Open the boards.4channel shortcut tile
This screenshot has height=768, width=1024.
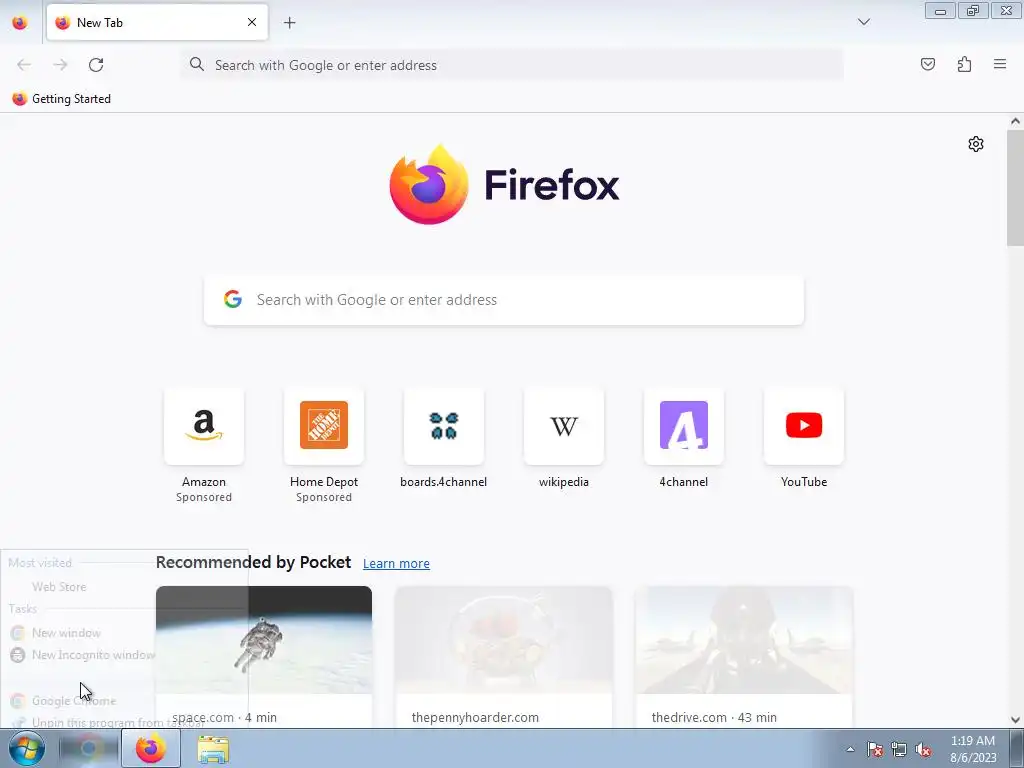444,426
